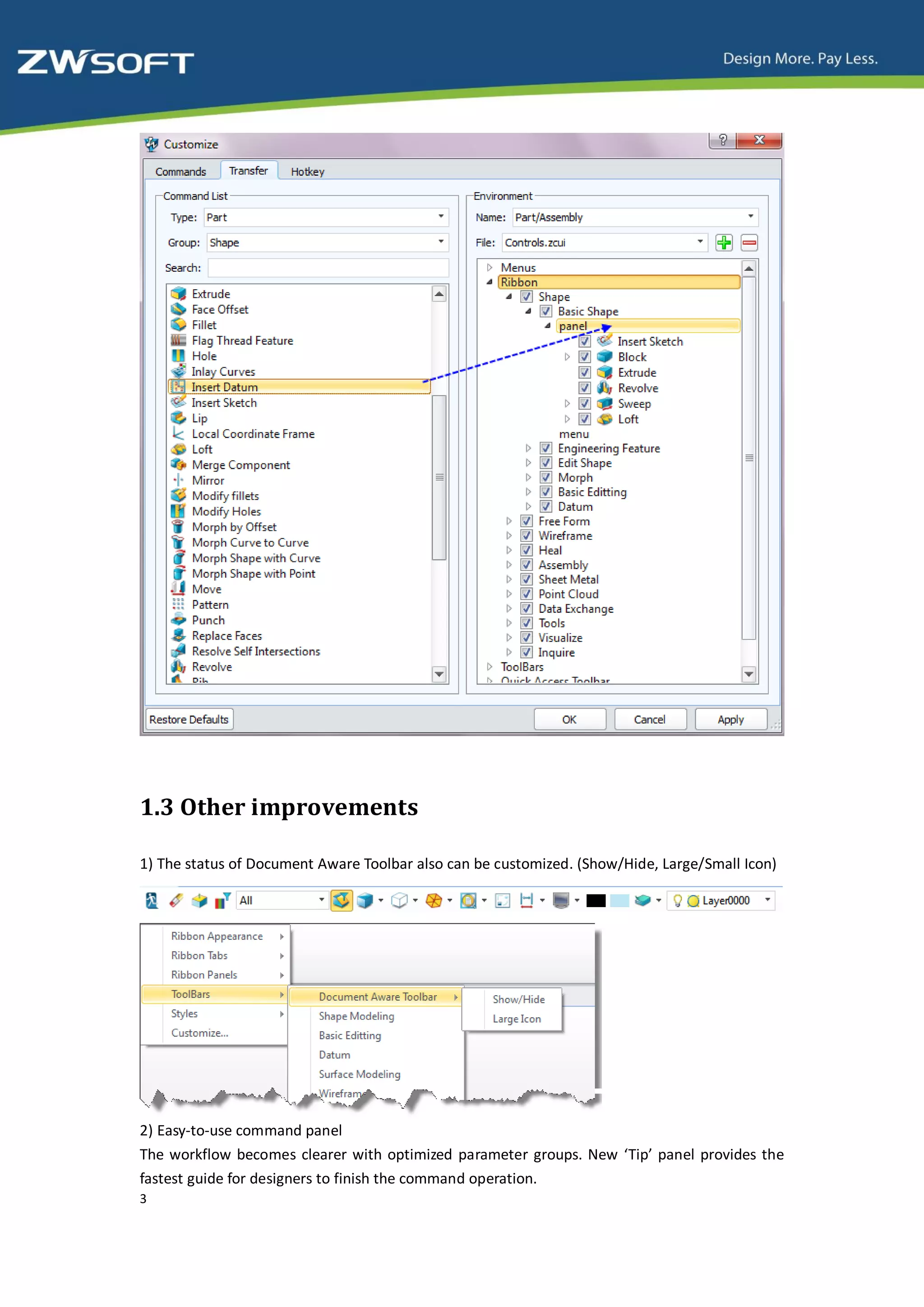Choose Large Icon menu entry
The height and width of the screenshot is (1307, 924).
point(517,1019)
